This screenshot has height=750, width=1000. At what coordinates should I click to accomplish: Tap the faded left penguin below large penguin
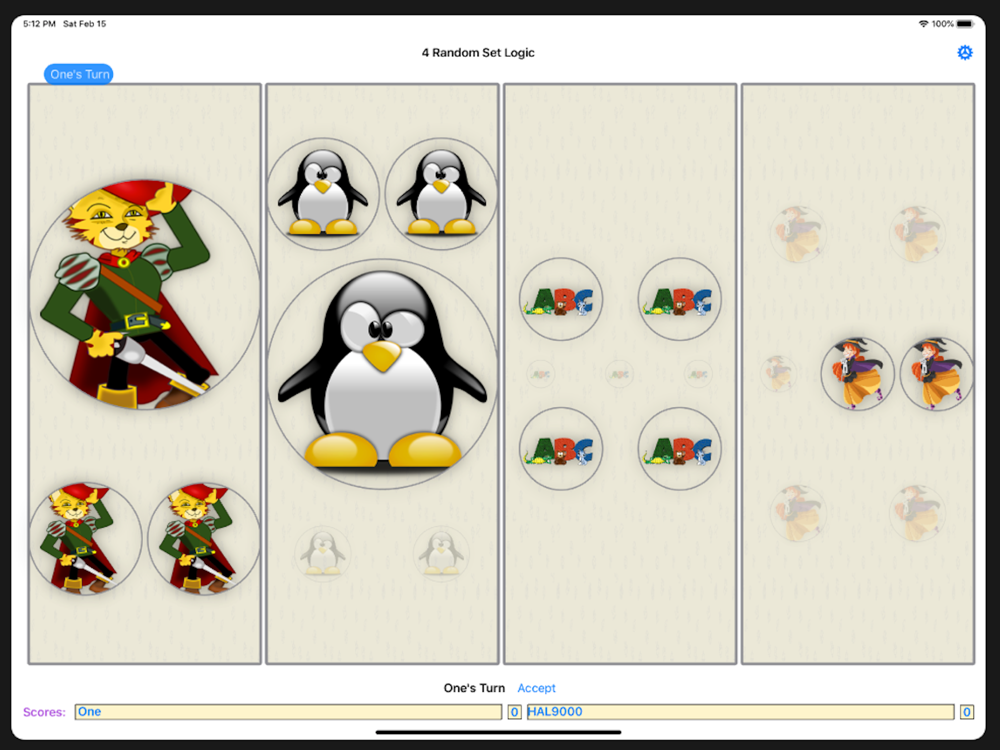tap(323, 554)
